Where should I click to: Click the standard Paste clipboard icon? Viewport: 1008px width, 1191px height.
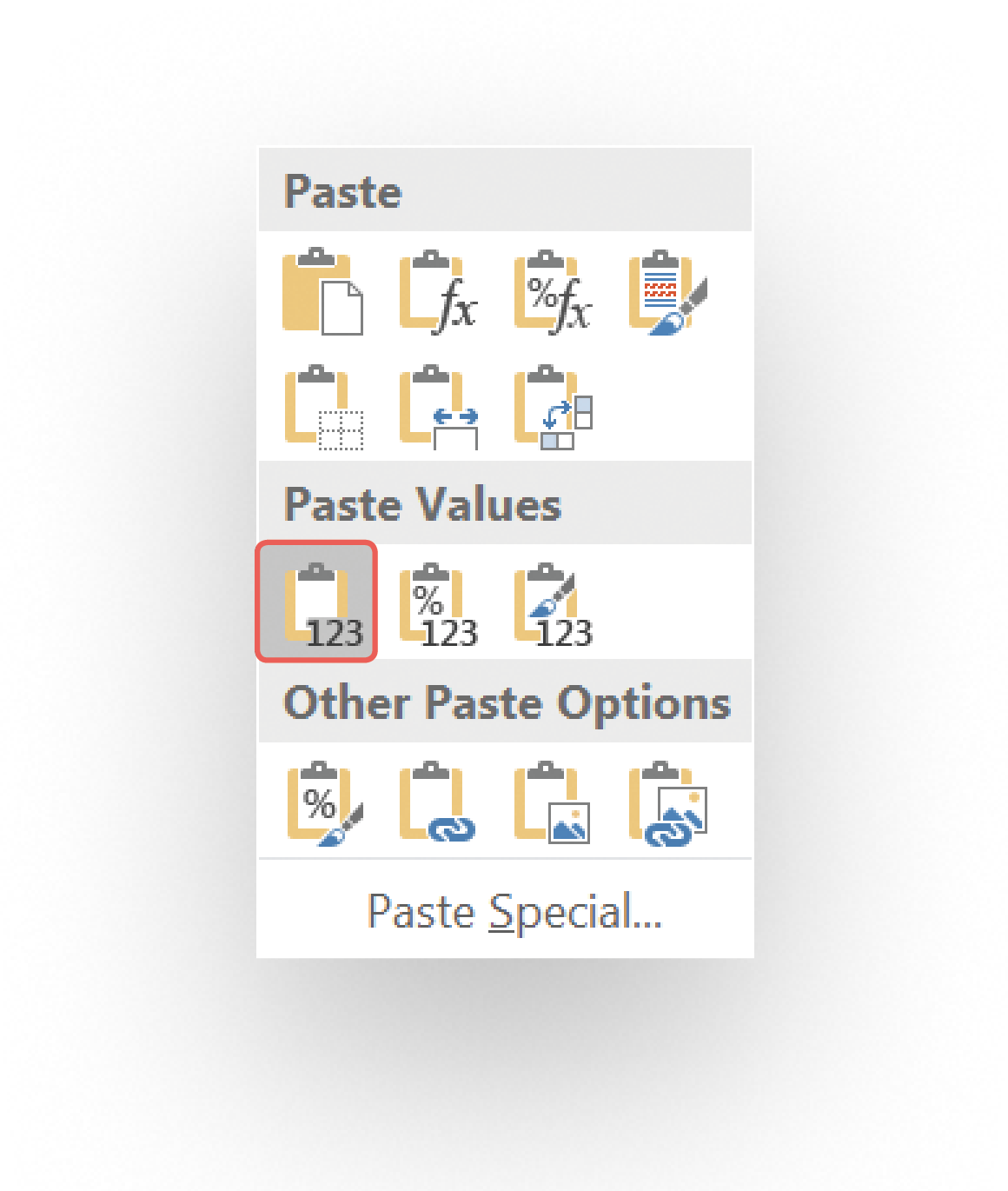tap(322, 291)
